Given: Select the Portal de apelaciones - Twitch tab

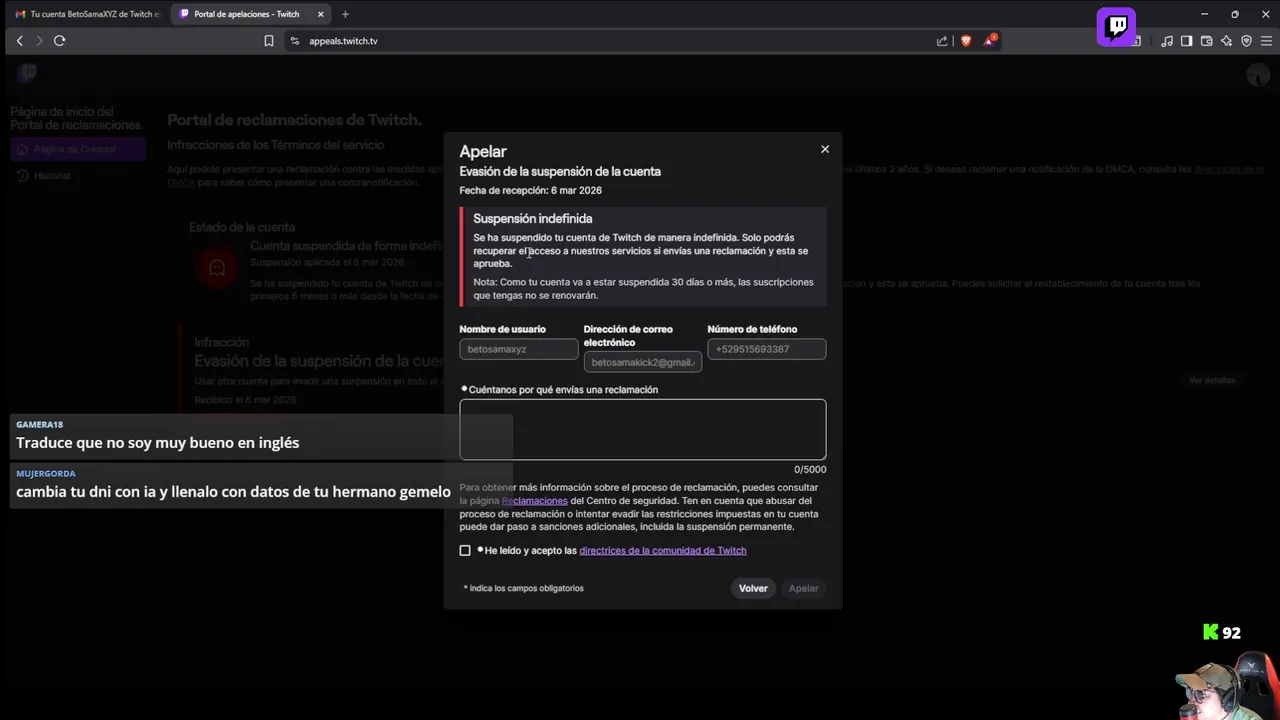Looking at the screenshot, I should [250, 14].
